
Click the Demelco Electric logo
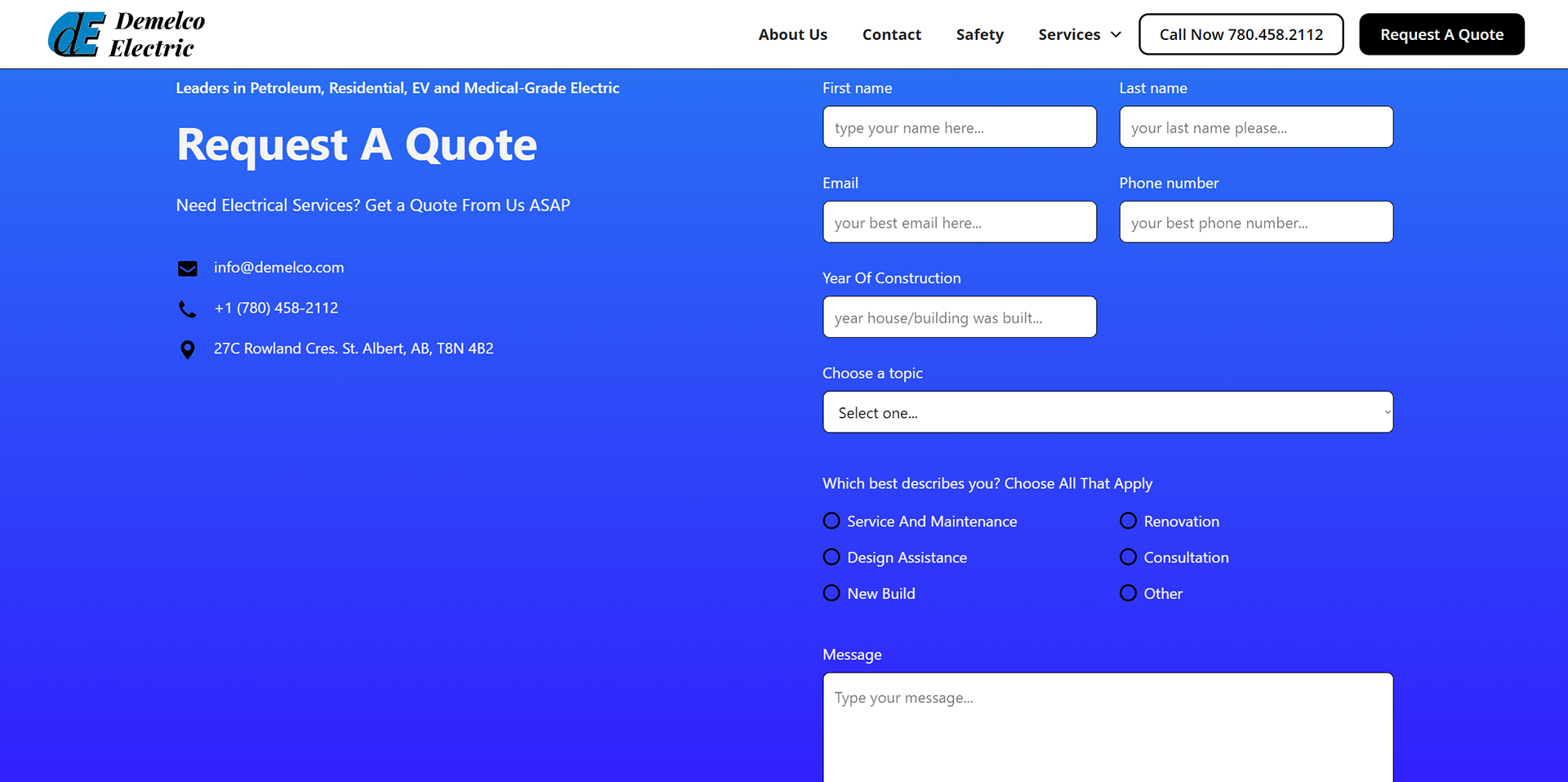coord(127,34)
